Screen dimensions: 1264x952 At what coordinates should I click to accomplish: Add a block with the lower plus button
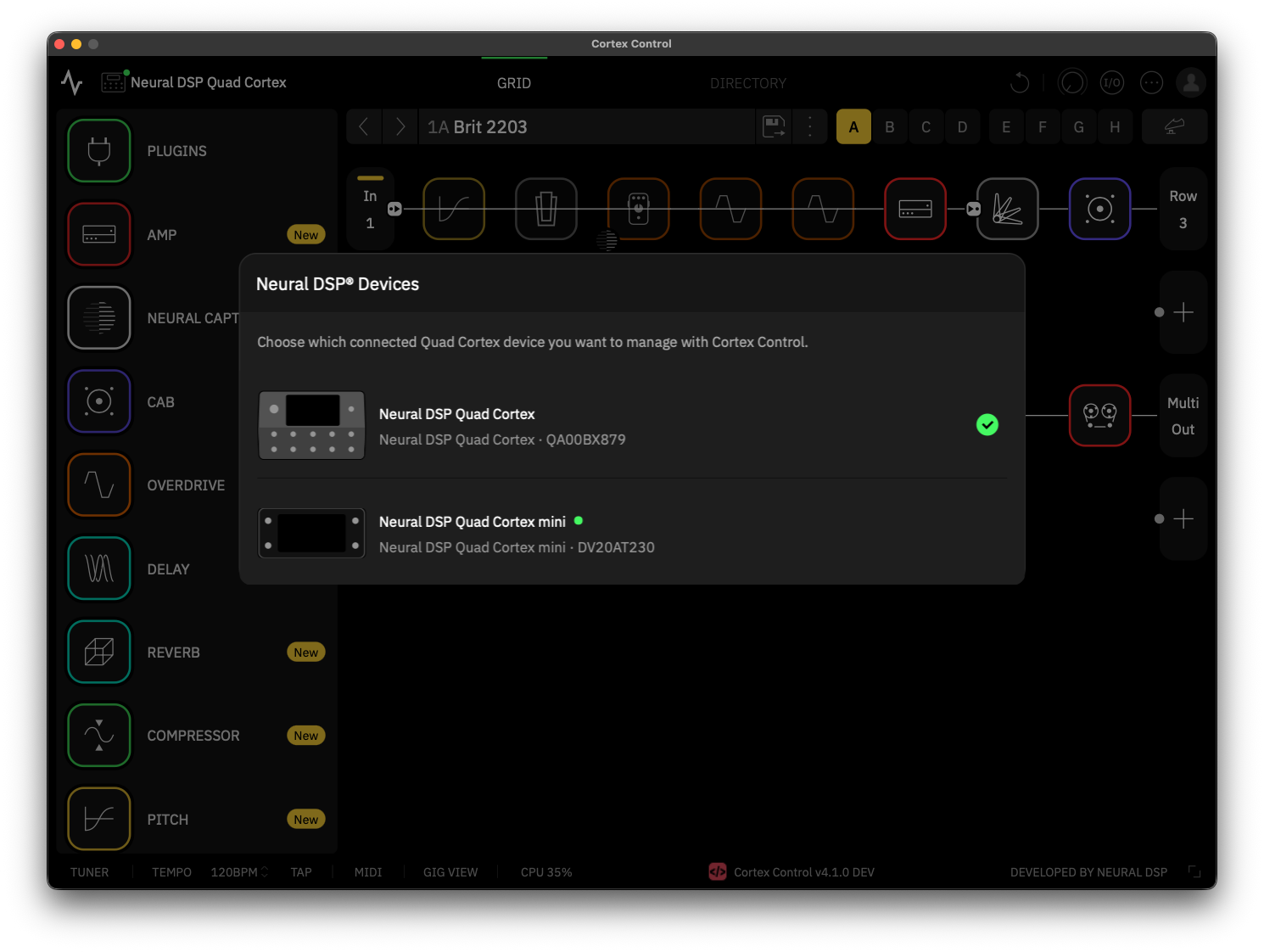click(x=1183, y=518)
